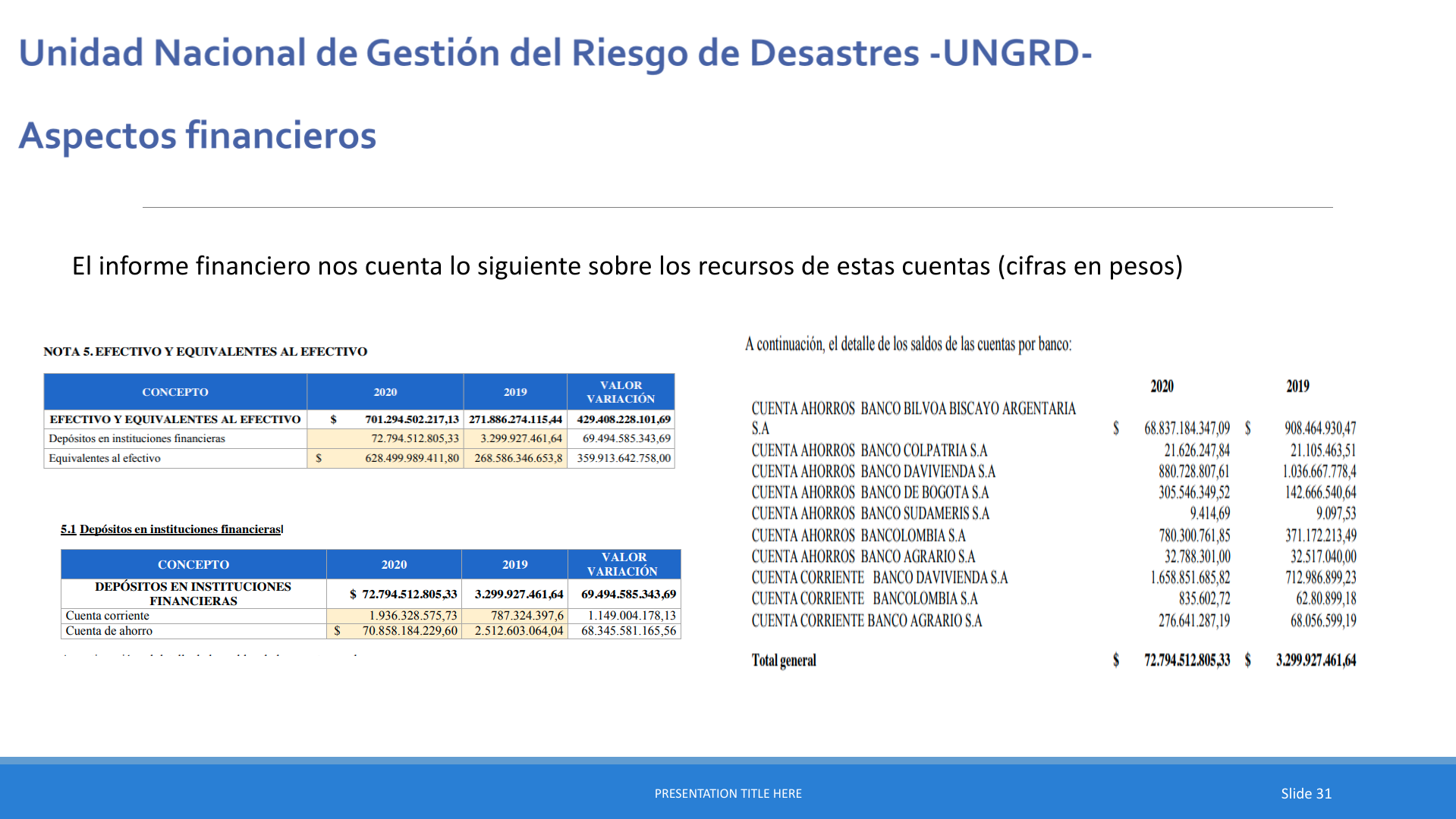1456x819 pixels.
Task: Click the value 276.641.287,19
Action: click(1194, 622)
